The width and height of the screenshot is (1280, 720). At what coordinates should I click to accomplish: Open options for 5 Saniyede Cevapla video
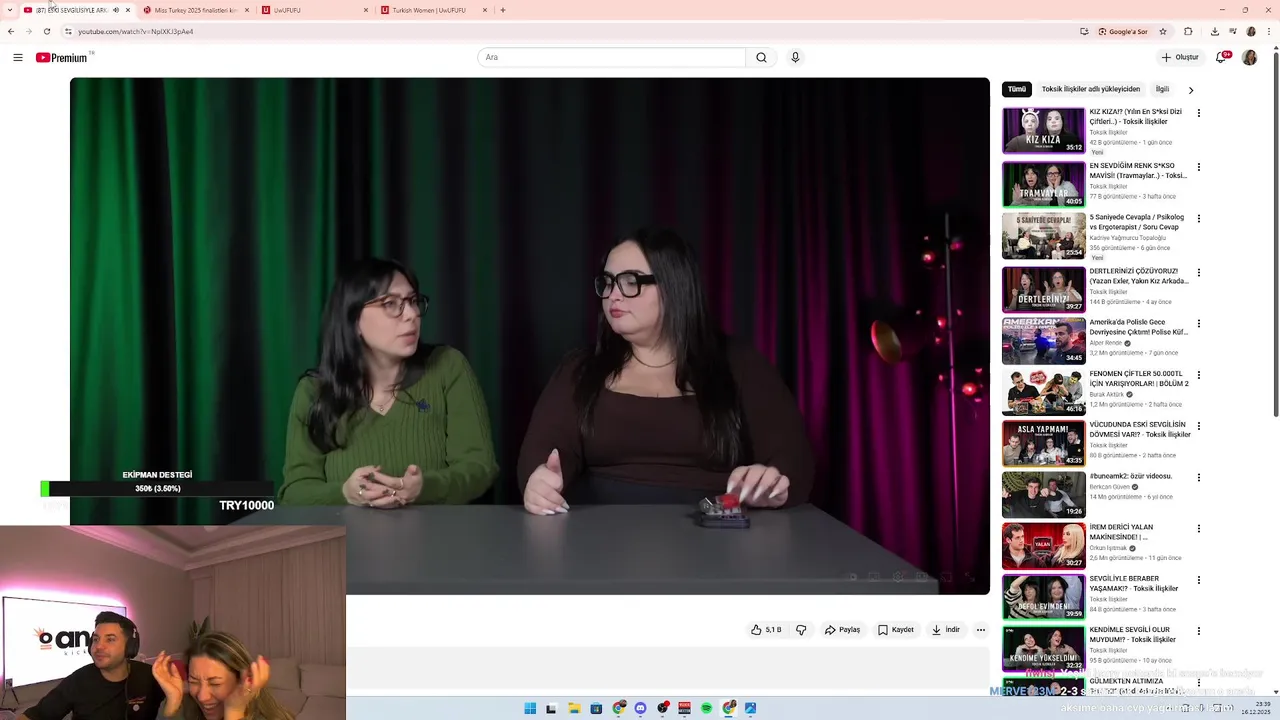tap(1198, 218)
